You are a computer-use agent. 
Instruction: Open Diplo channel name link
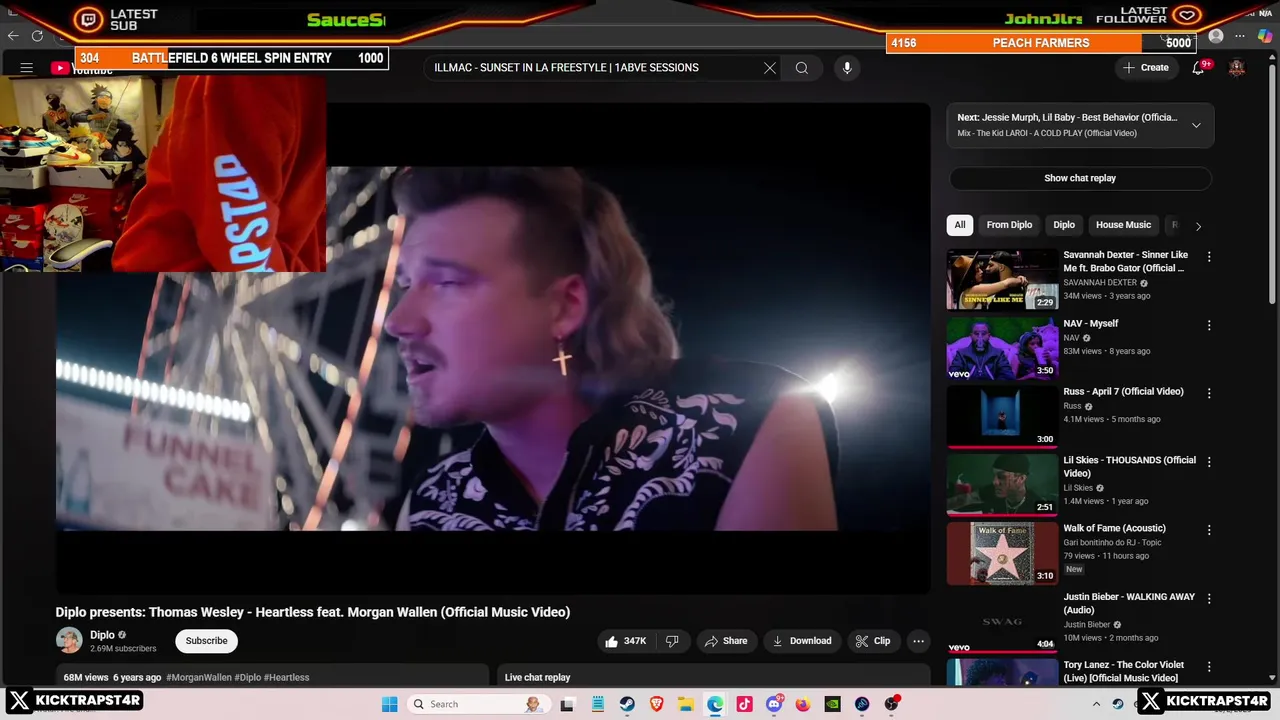(x=102, y=635)
